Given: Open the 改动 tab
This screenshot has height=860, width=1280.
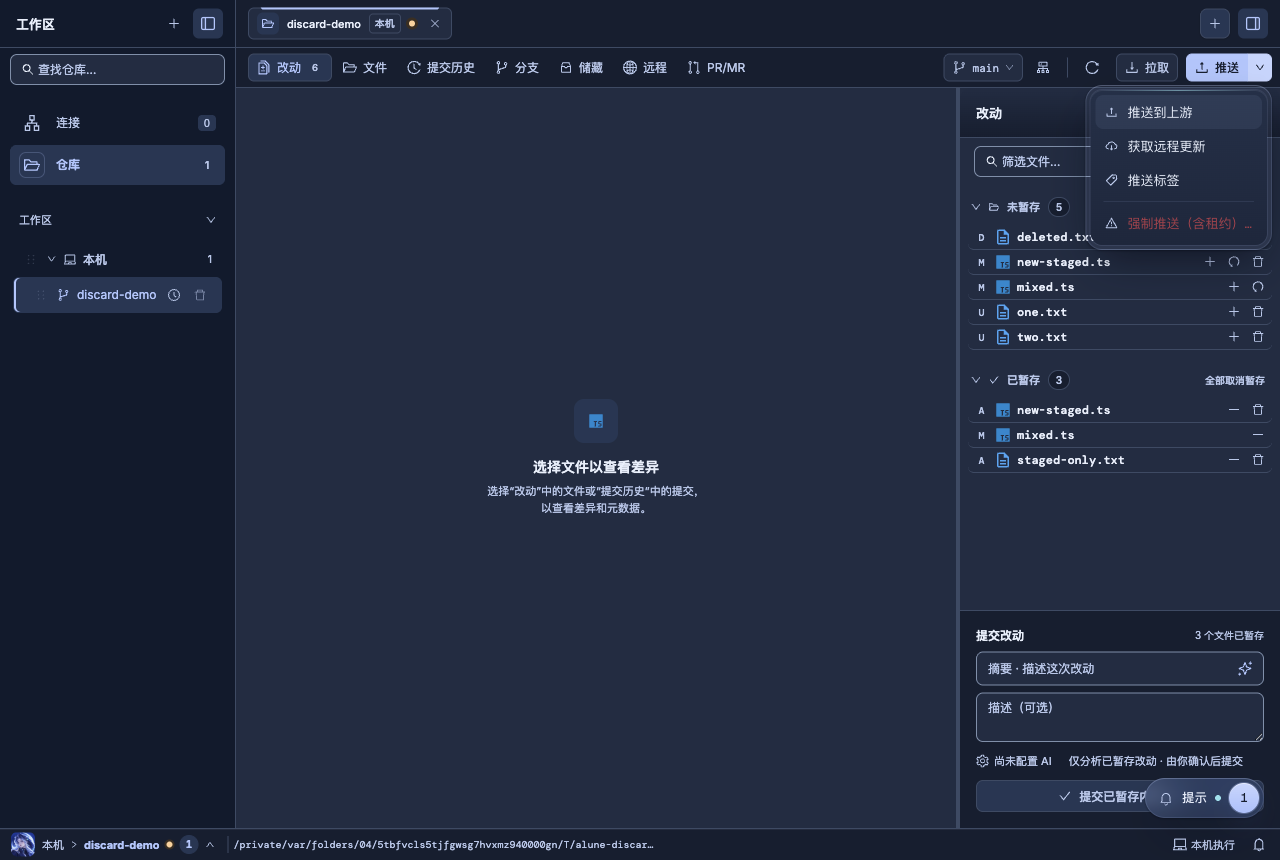Looking at the screenshot, I should pos(289,67).
